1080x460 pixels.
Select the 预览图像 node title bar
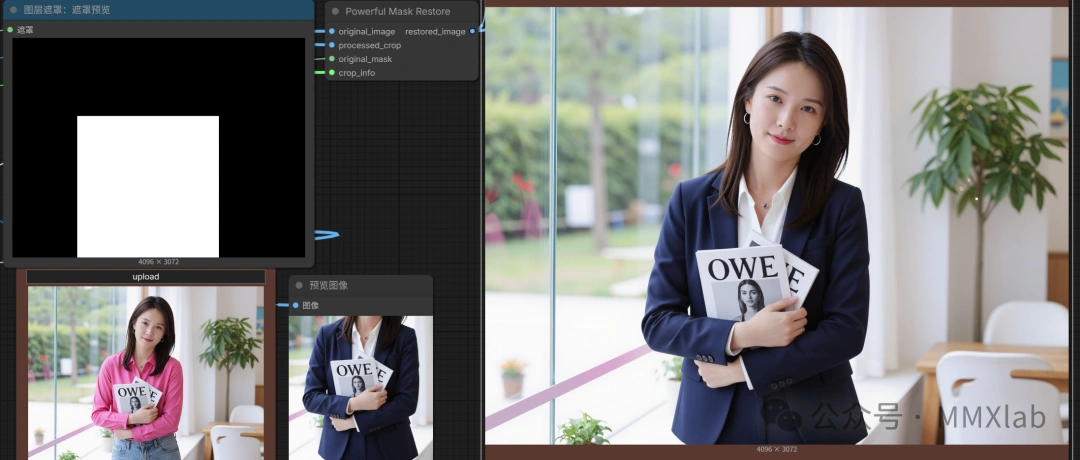360,286
